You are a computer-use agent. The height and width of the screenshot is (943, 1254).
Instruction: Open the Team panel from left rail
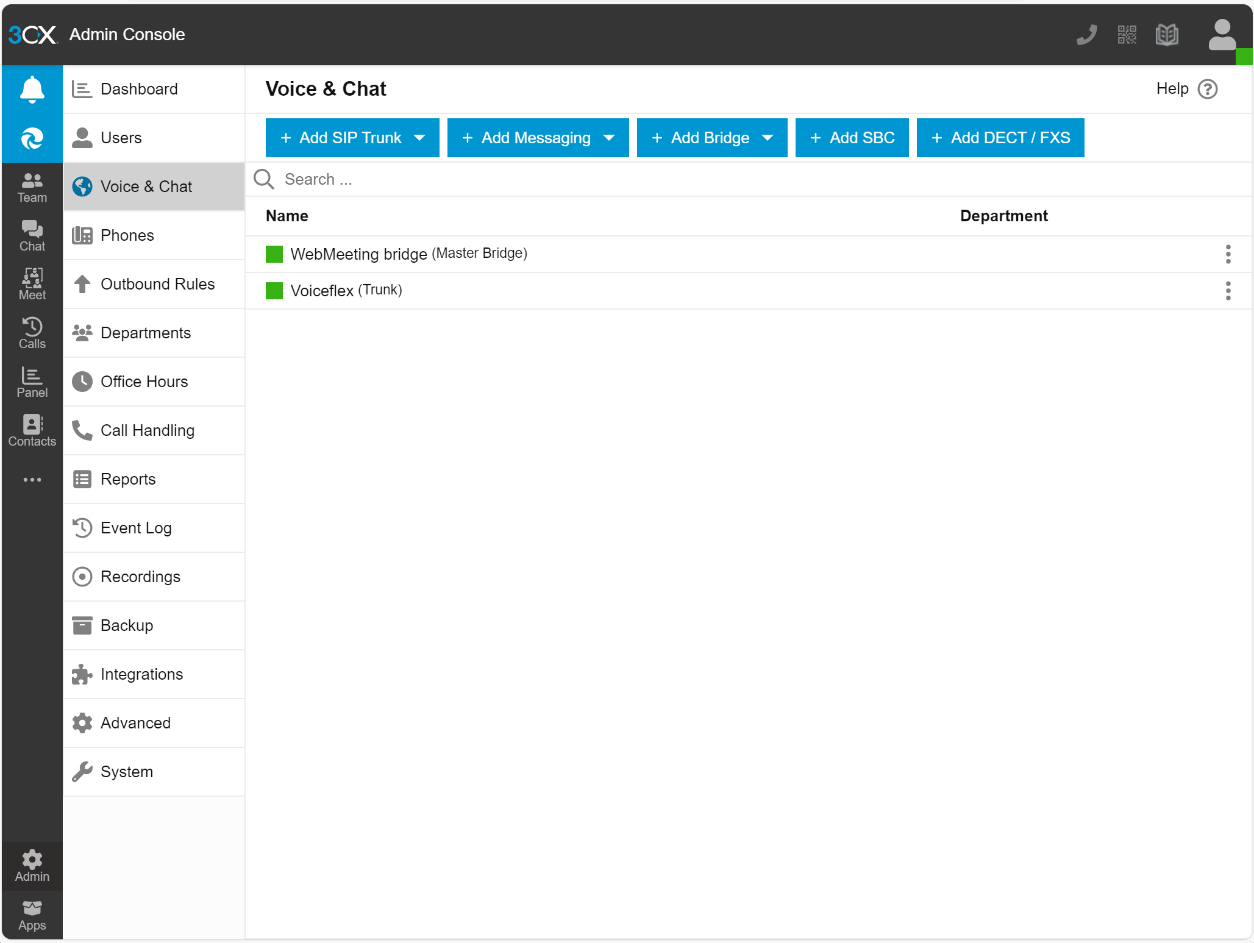click(31, 186)
